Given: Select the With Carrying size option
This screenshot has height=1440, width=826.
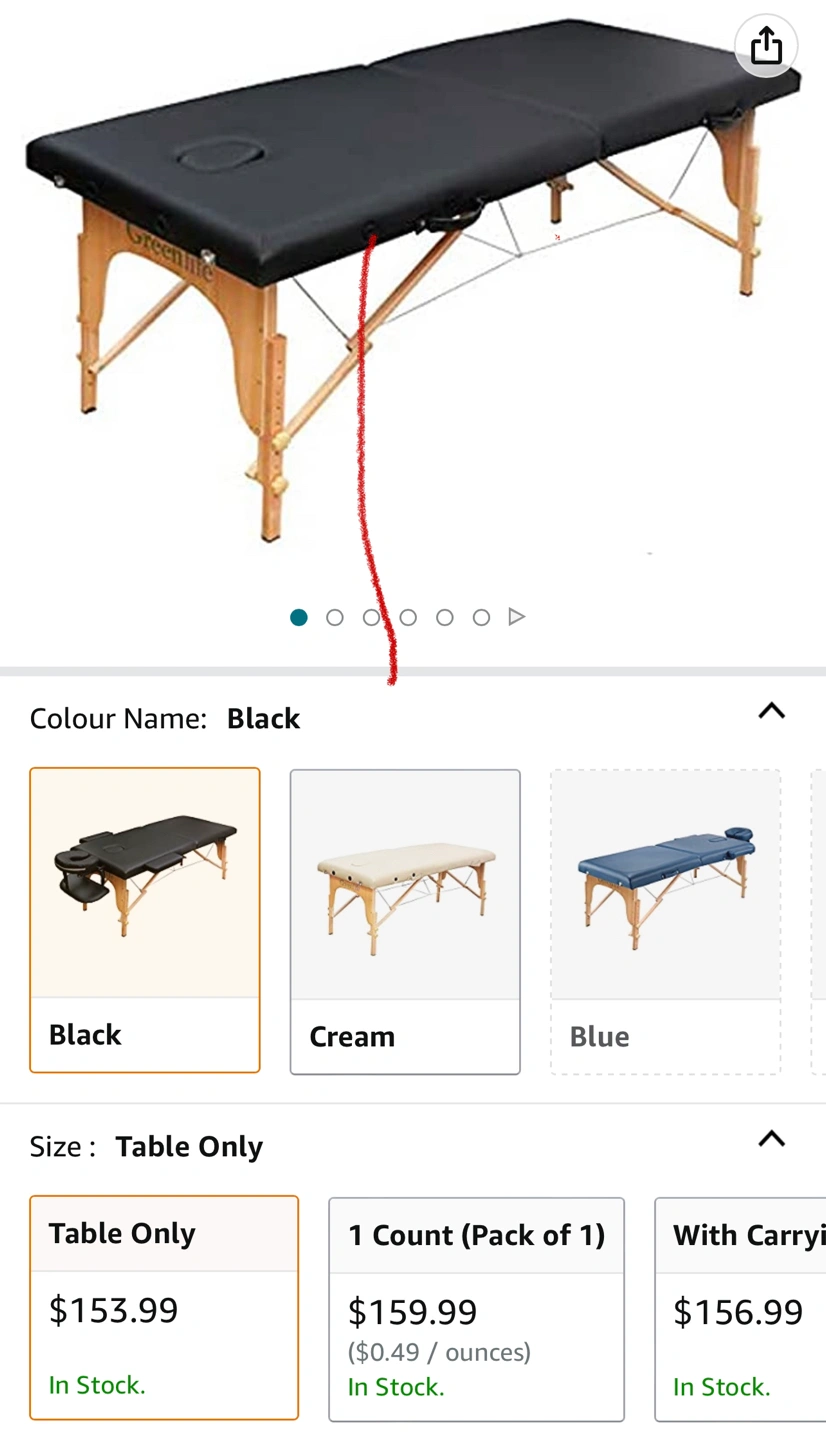Looking at the screenshot, I should (740, 1309).
